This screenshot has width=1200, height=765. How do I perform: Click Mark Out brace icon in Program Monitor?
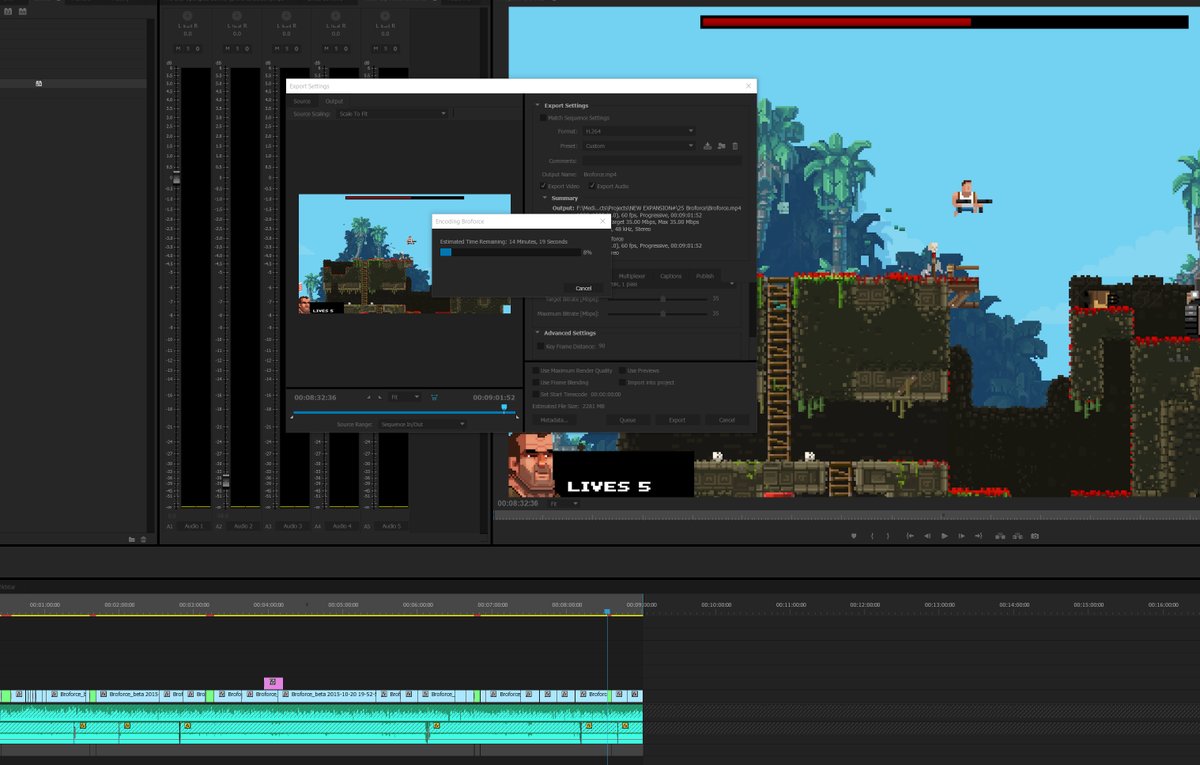coord(887,536)
